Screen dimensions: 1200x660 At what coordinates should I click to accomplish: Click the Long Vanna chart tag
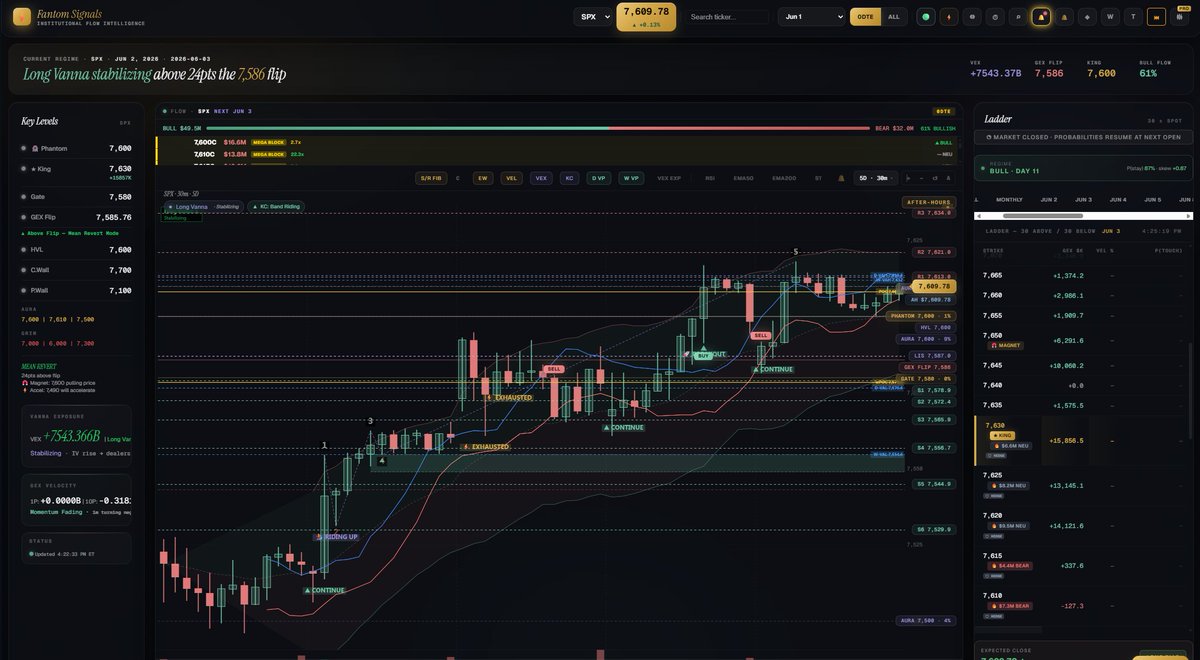205,207
